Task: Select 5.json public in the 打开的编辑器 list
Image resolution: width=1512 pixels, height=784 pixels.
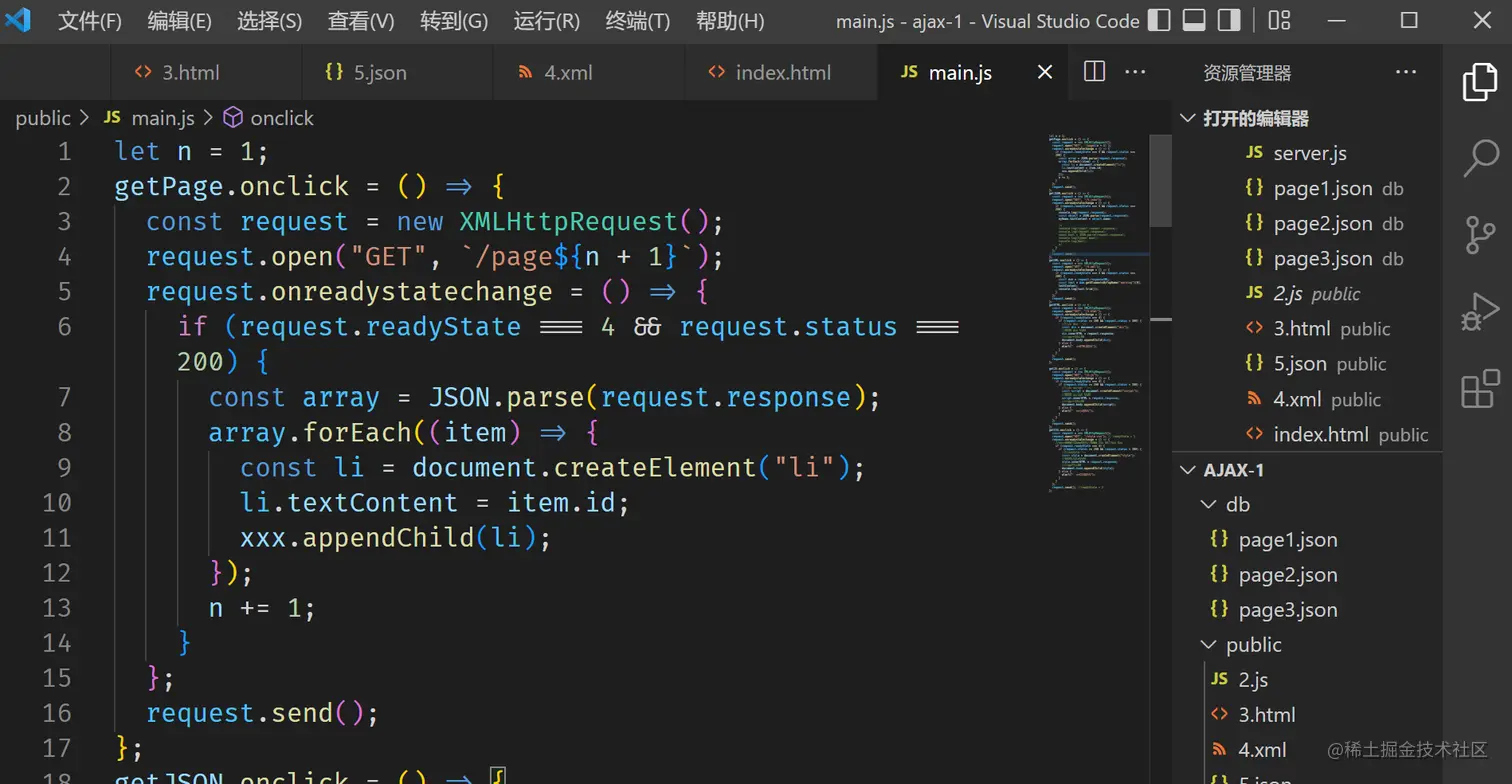Action: (1308, 363)
